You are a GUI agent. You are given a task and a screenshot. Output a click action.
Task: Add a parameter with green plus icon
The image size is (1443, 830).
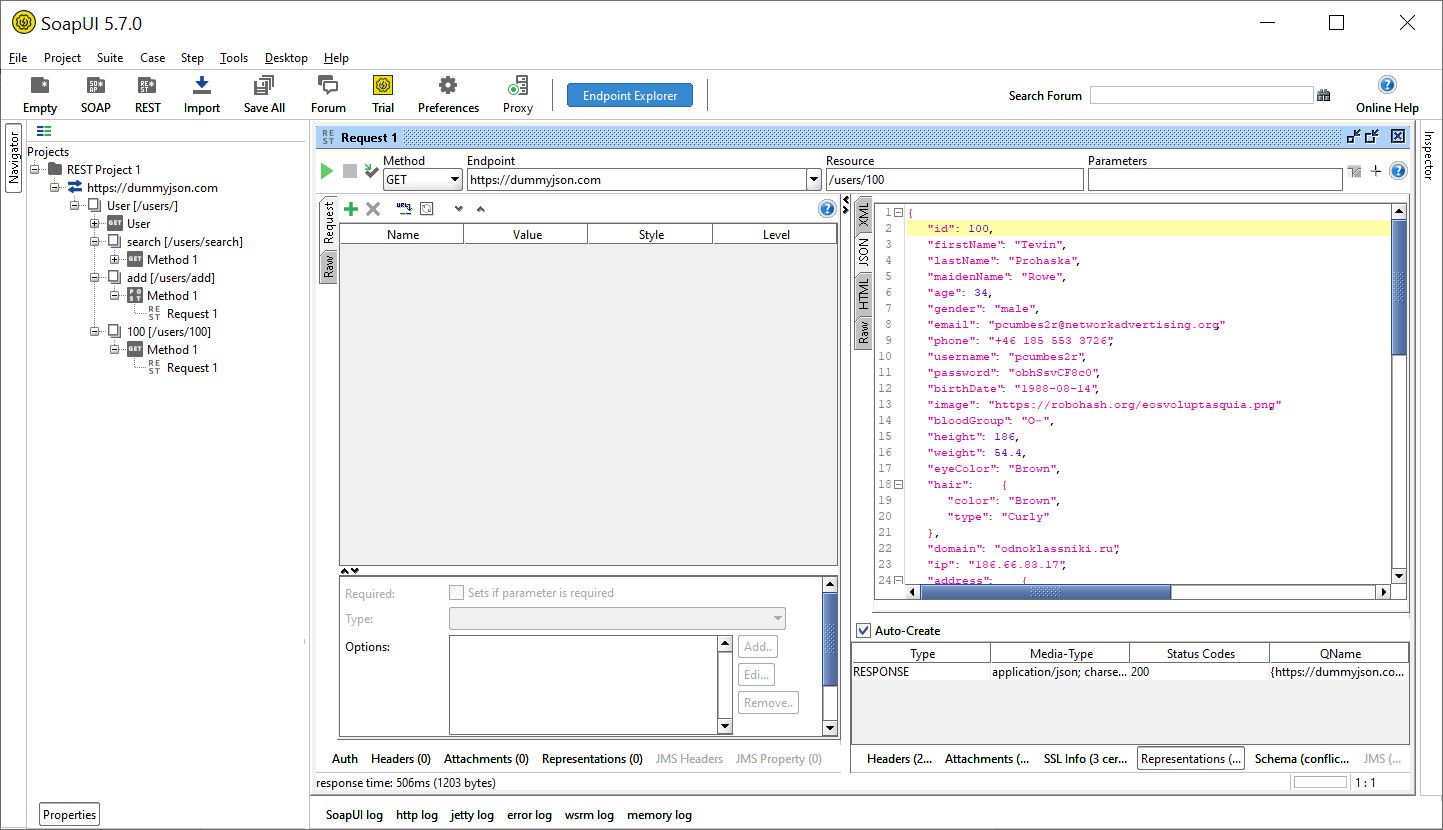coord(350,209)
